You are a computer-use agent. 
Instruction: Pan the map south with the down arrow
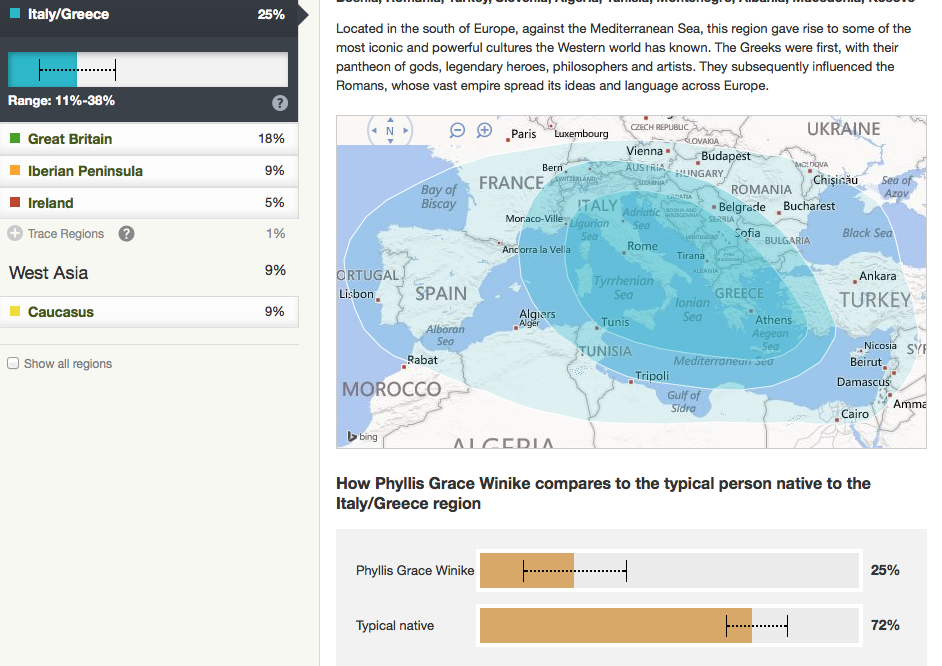(390, 141)
